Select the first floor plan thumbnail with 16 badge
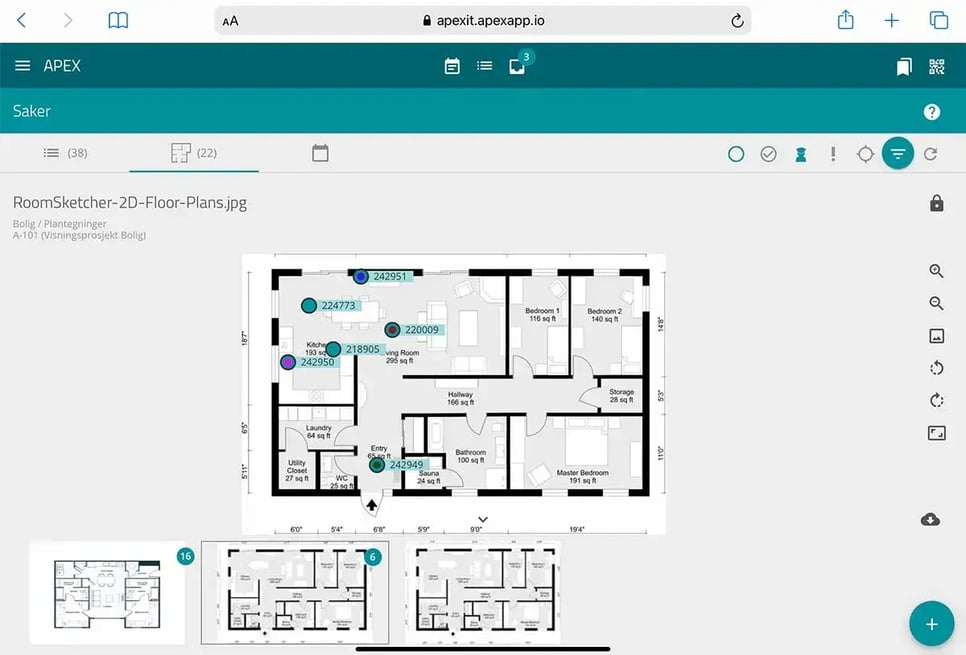The width and height of the screenshot is (966, 655). [107, 593]
